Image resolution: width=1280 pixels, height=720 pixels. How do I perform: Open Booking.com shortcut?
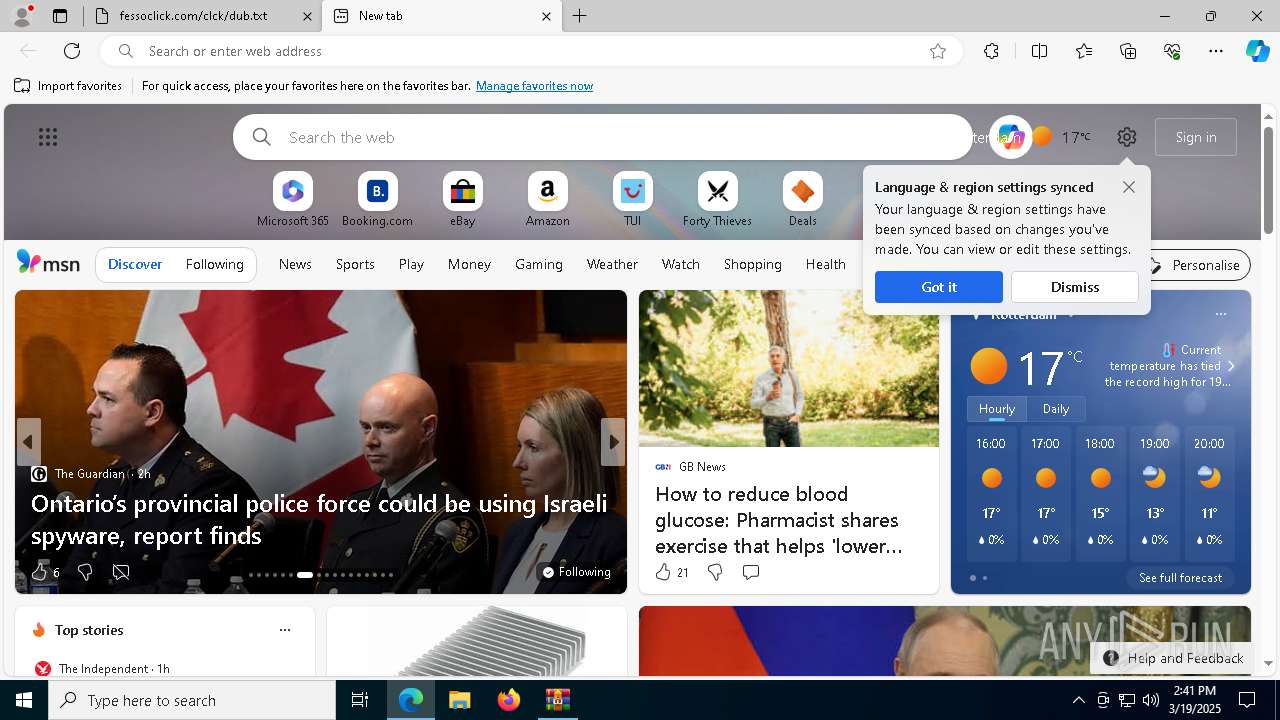tap(377, 200)
